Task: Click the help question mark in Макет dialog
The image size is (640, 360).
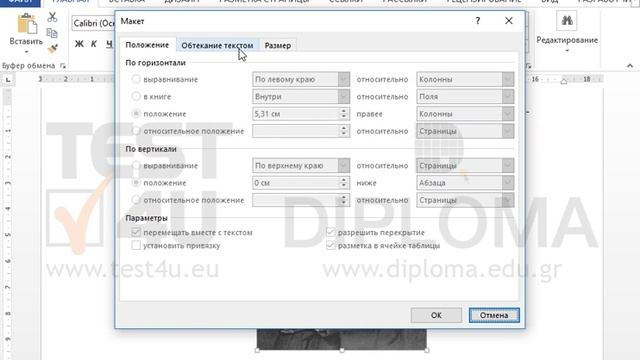Action: coord(478,21)
